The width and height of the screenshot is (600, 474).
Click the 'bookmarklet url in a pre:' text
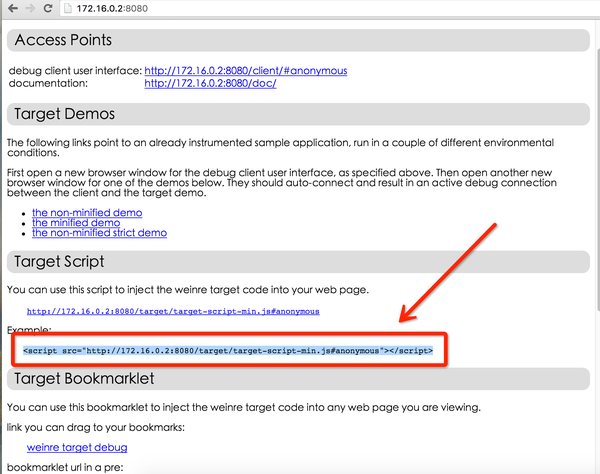[65, 467]
